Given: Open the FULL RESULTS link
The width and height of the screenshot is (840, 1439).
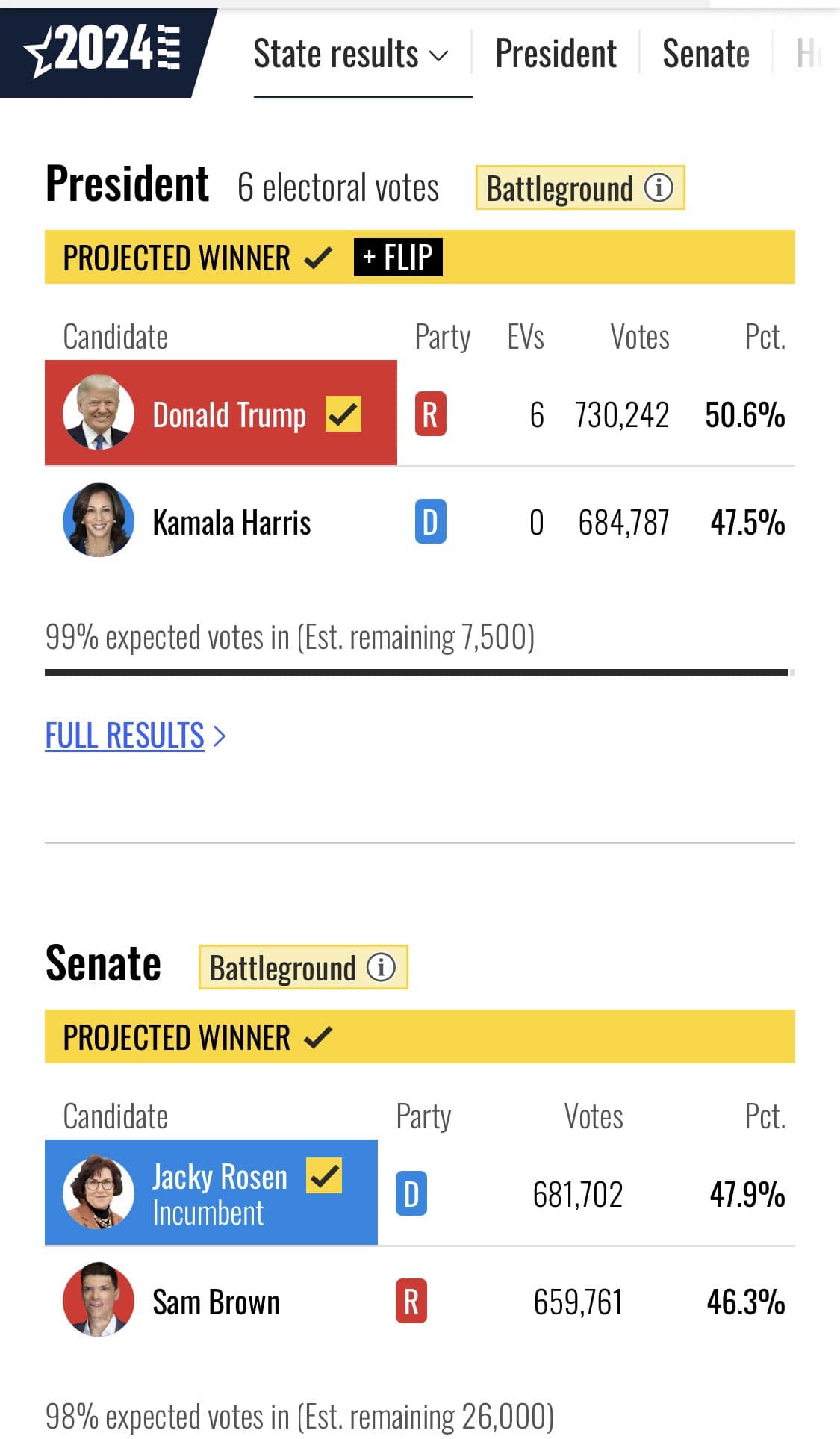Looking at the screenshot, I should click(125, 736).
